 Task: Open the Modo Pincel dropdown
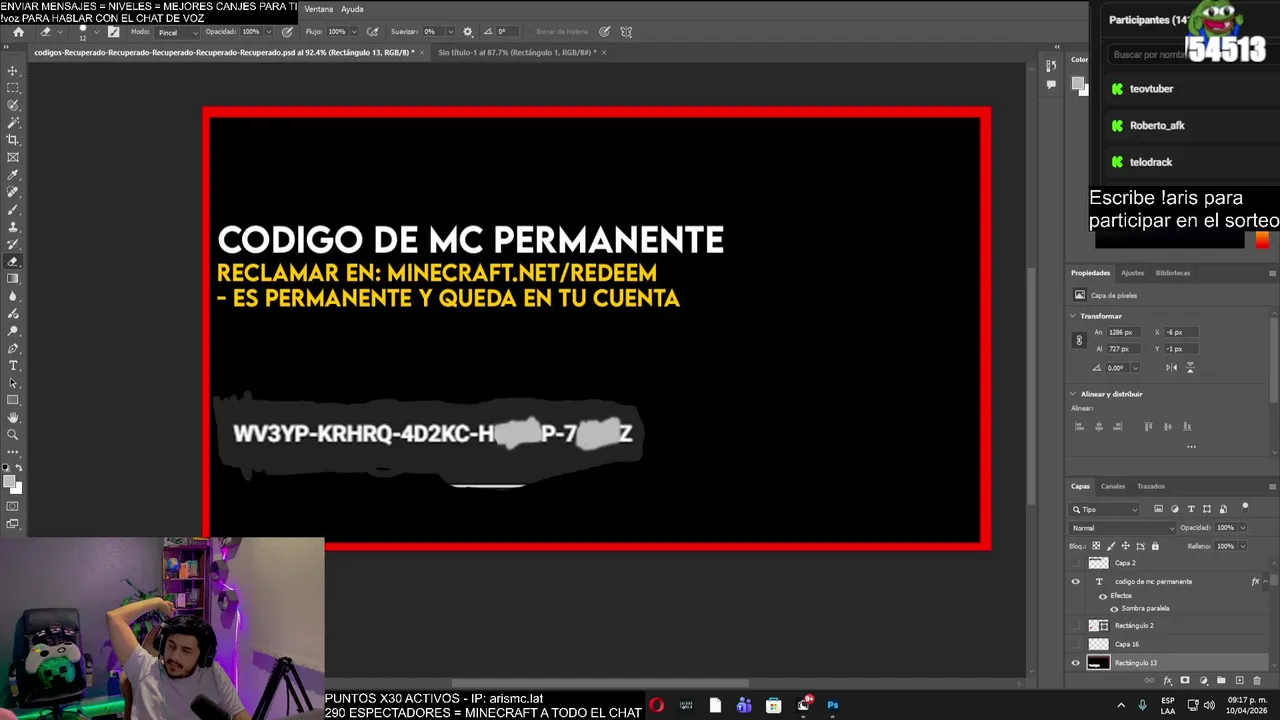tap(176, 32)
